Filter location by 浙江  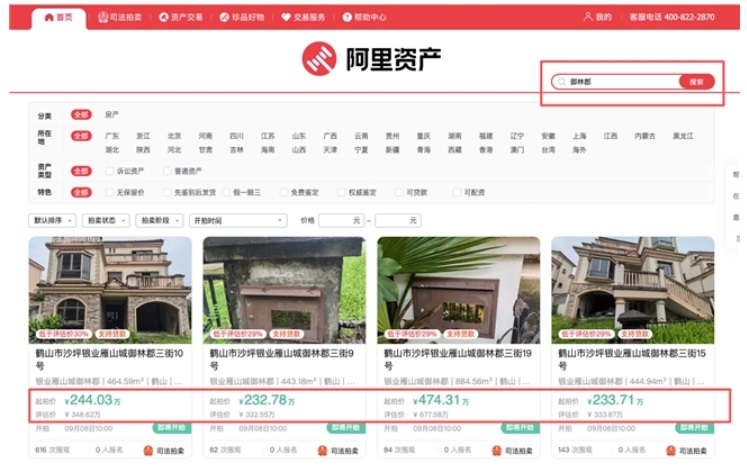(x=143, y=136)
